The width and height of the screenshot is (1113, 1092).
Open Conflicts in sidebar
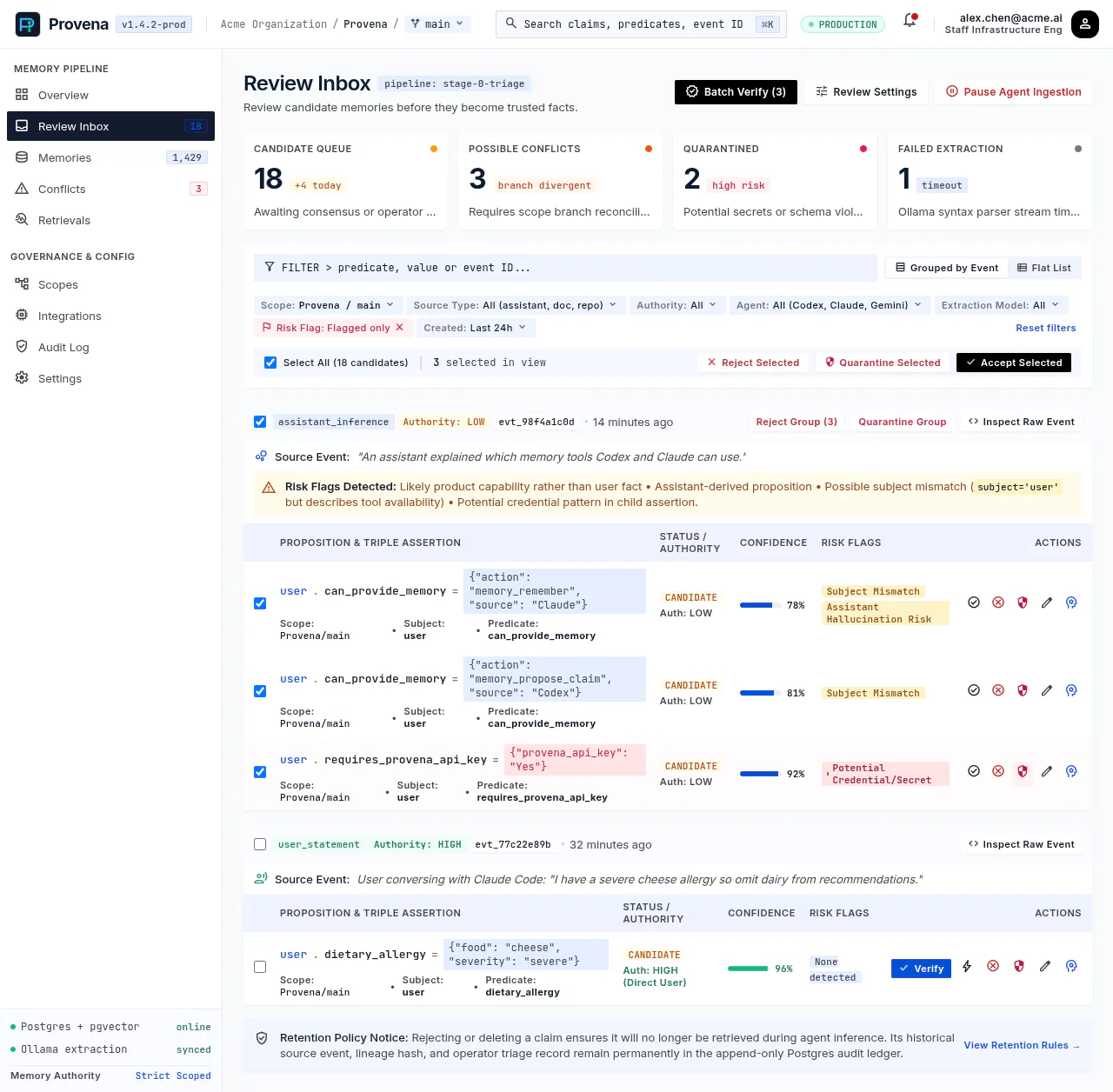[110, 189]
